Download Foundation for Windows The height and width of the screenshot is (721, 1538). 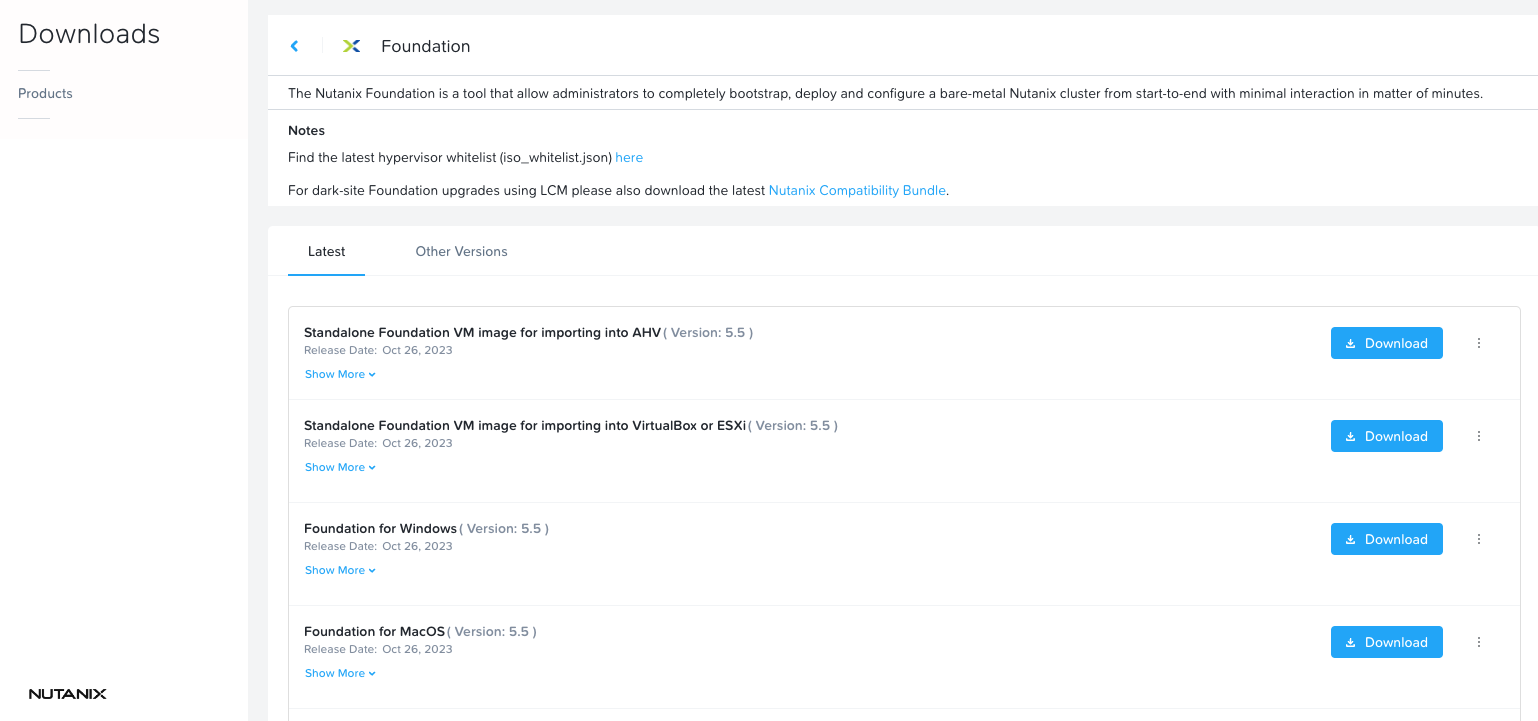point(1386,539)
